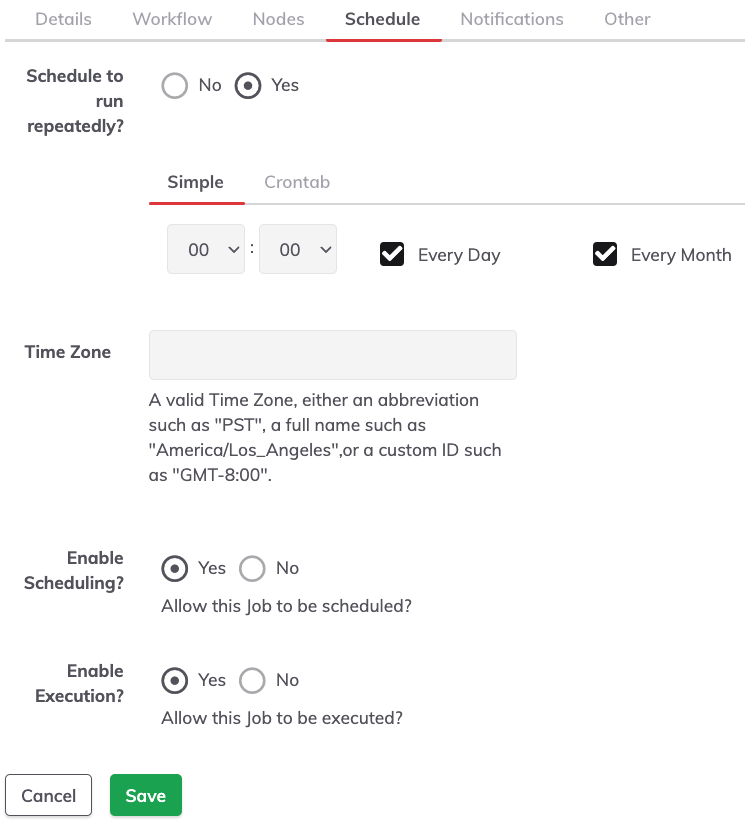Click the Cancel button
The width and height of the screenshot is (745, 827).
coord(49,795)
